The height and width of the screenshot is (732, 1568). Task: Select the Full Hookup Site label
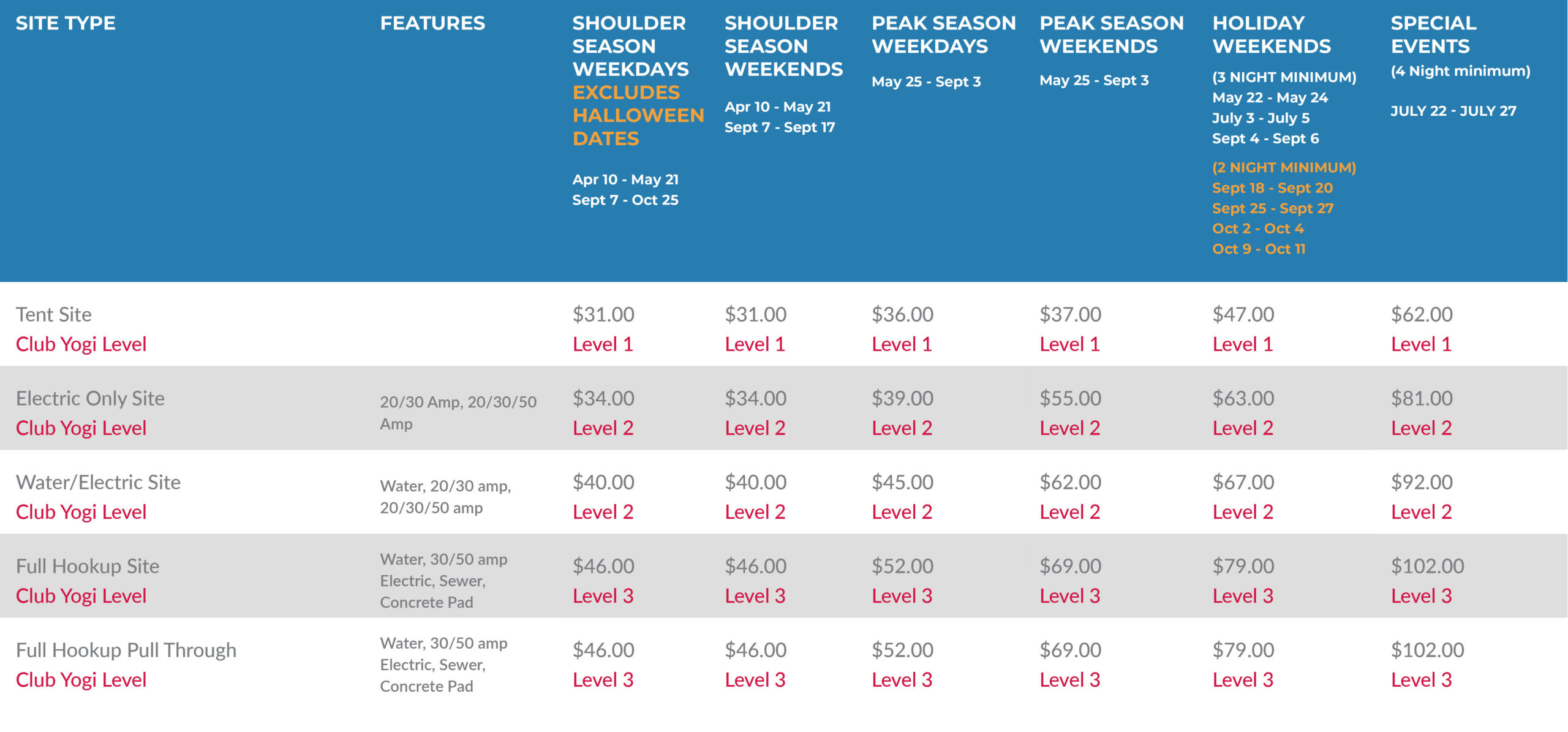88,566
